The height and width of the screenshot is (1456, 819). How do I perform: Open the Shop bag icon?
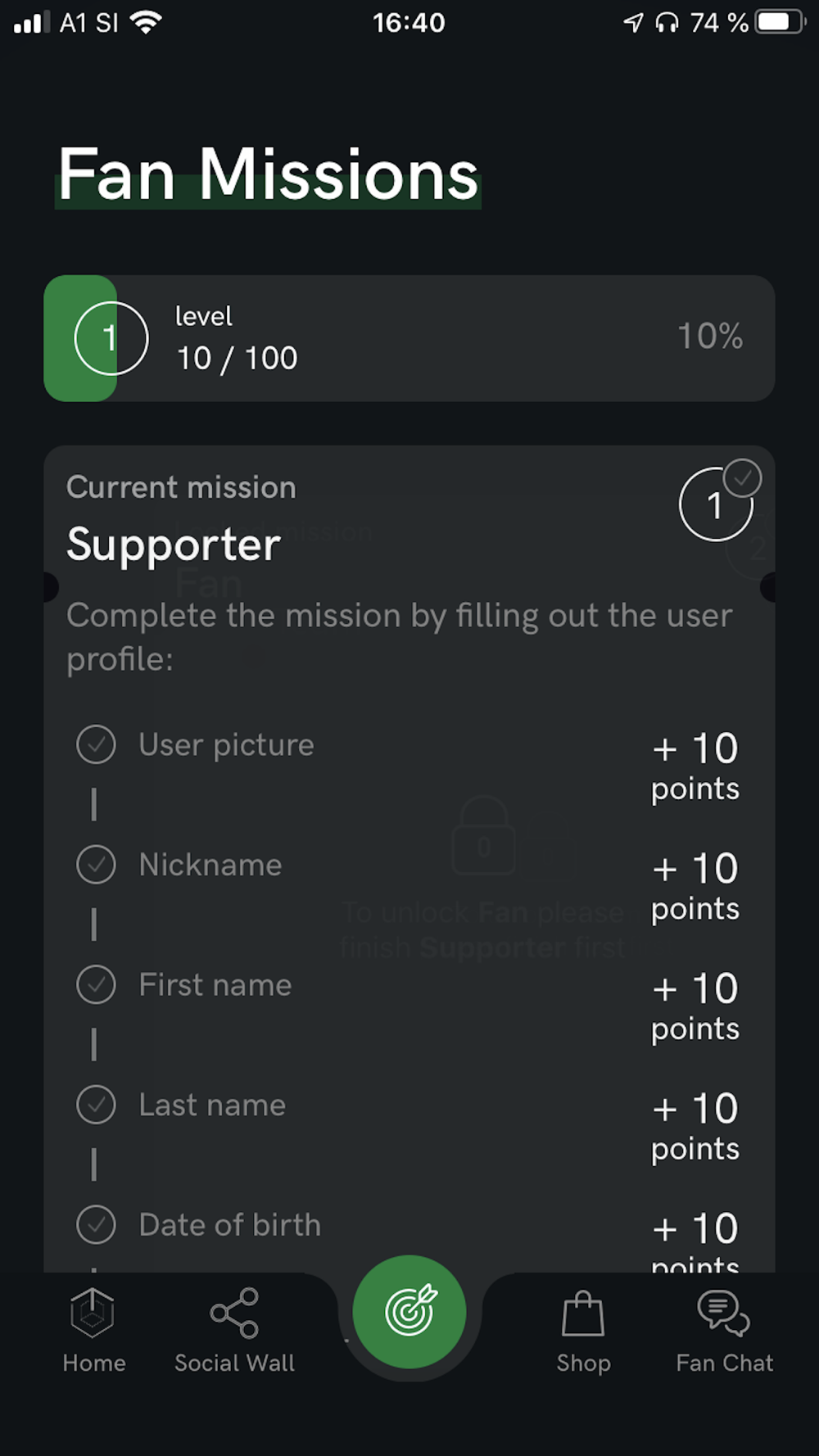[583, 1313]
